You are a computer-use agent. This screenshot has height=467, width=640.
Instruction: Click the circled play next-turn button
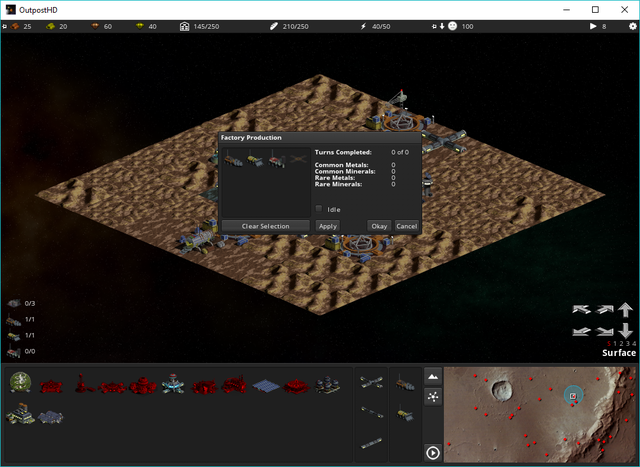pyautogui.click(x=433, y=453)
